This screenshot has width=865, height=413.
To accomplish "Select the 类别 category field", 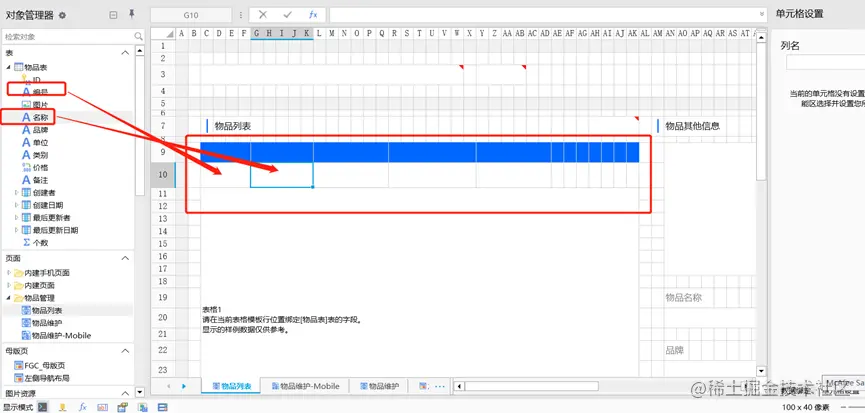I will [x=35, y=155].
